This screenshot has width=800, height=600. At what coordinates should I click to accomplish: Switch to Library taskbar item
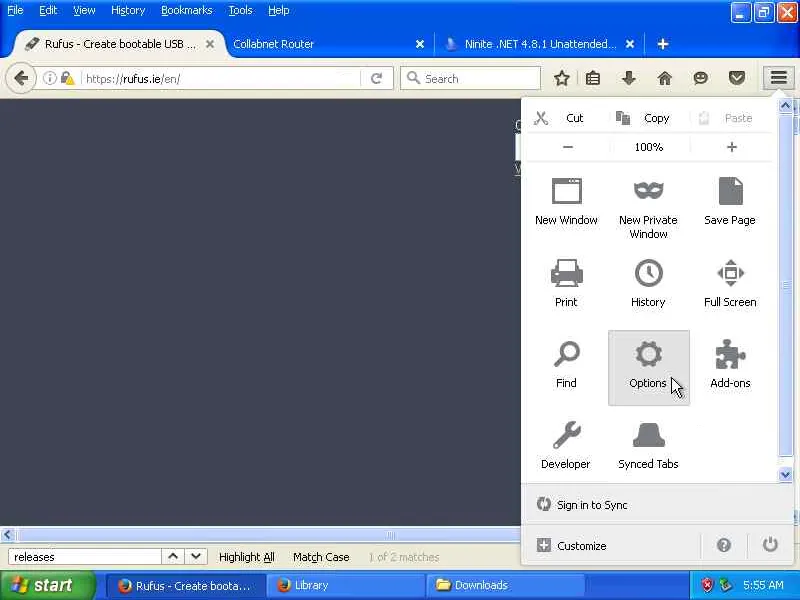click(345, 585)
